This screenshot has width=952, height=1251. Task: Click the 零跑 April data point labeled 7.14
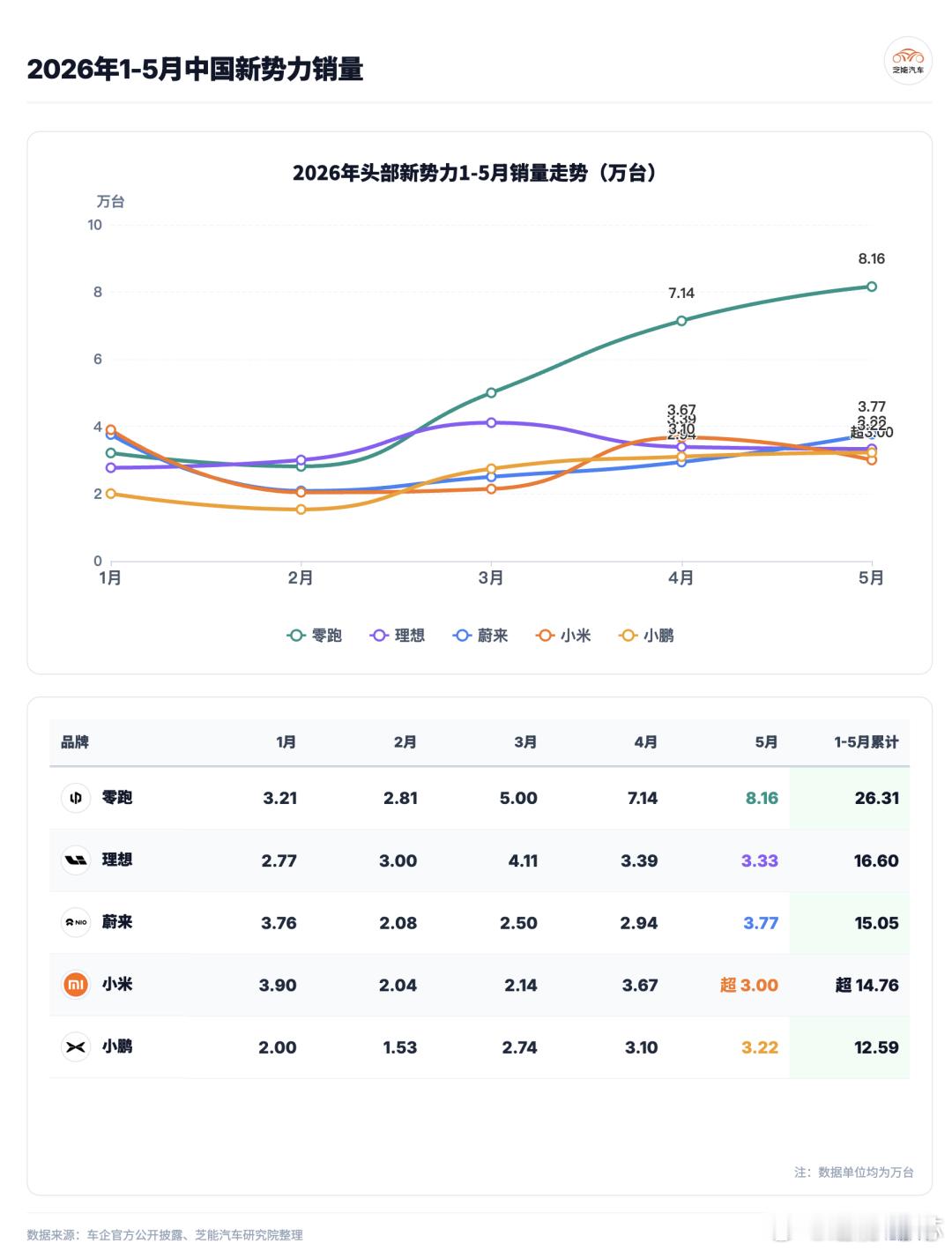pos(681,321)
